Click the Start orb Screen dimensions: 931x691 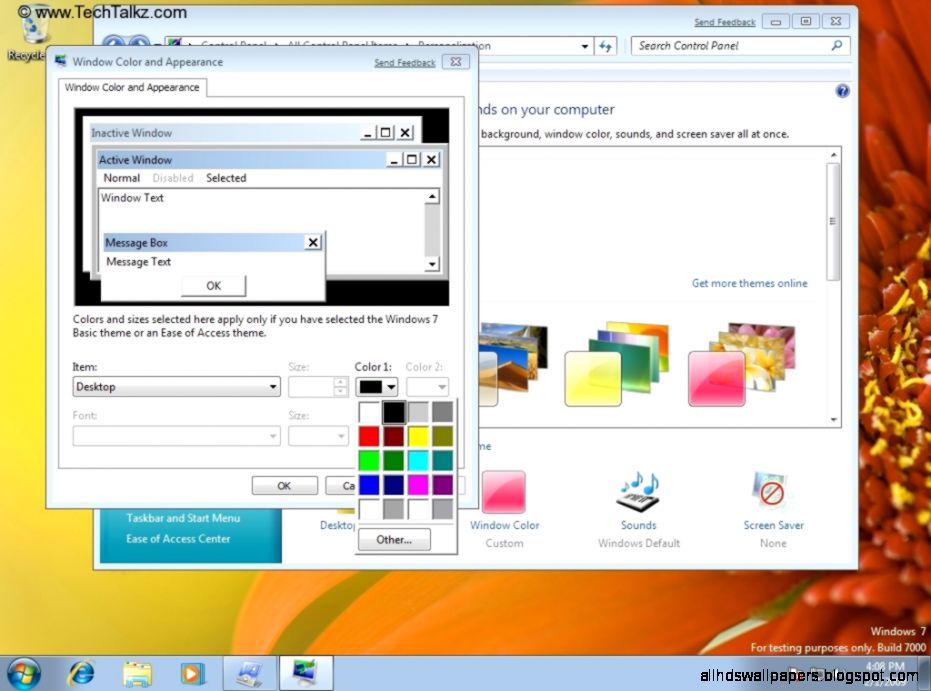click(x=22, y=672)
